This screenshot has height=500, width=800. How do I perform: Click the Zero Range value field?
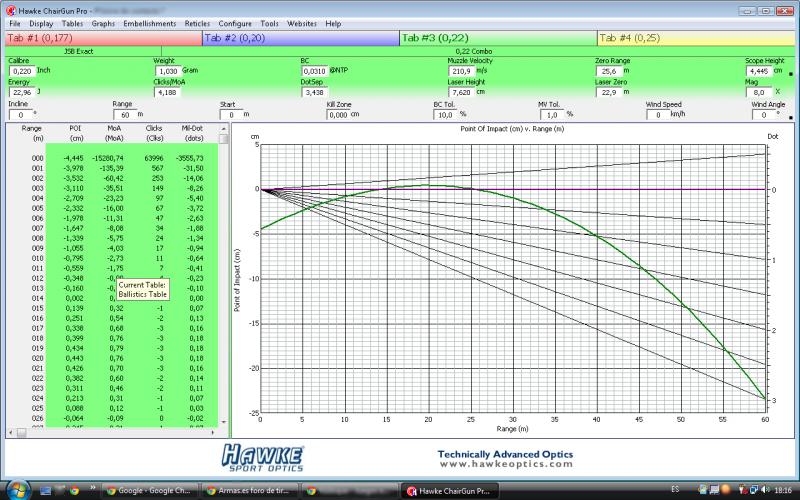click(x=608, y=72)
